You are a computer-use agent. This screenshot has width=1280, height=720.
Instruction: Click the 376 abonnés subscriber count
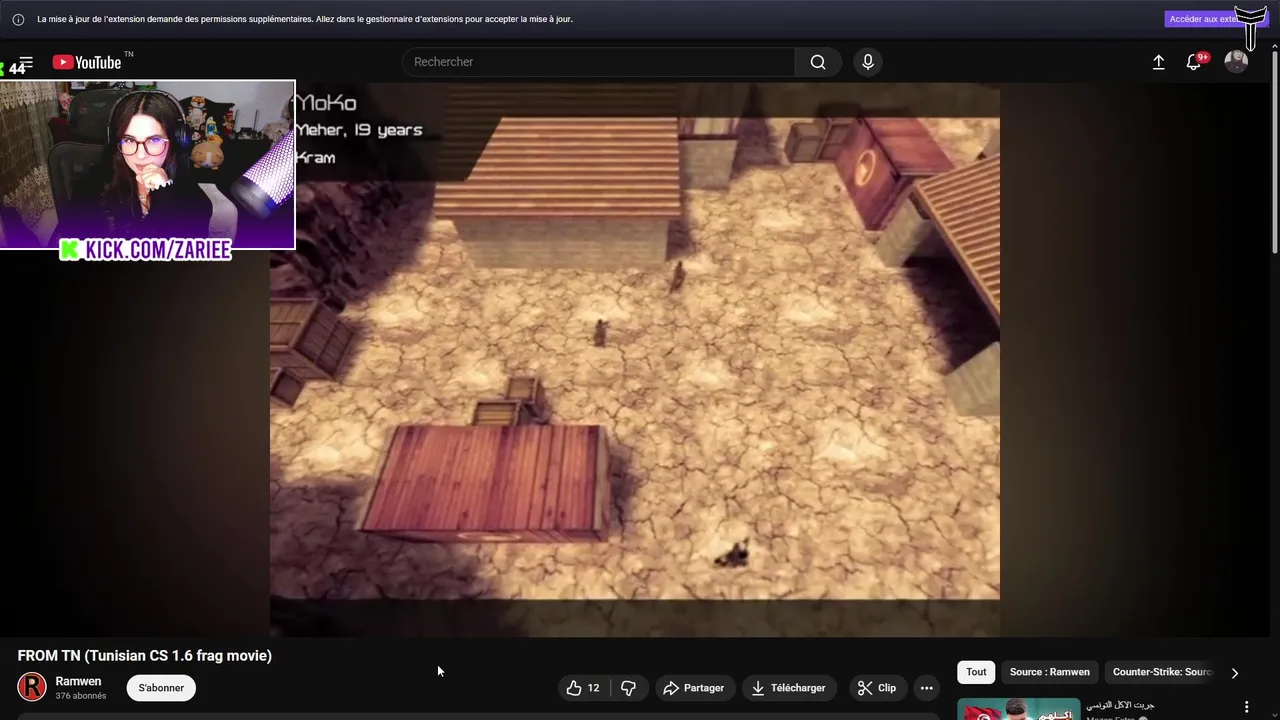click(x=81, y=696)
